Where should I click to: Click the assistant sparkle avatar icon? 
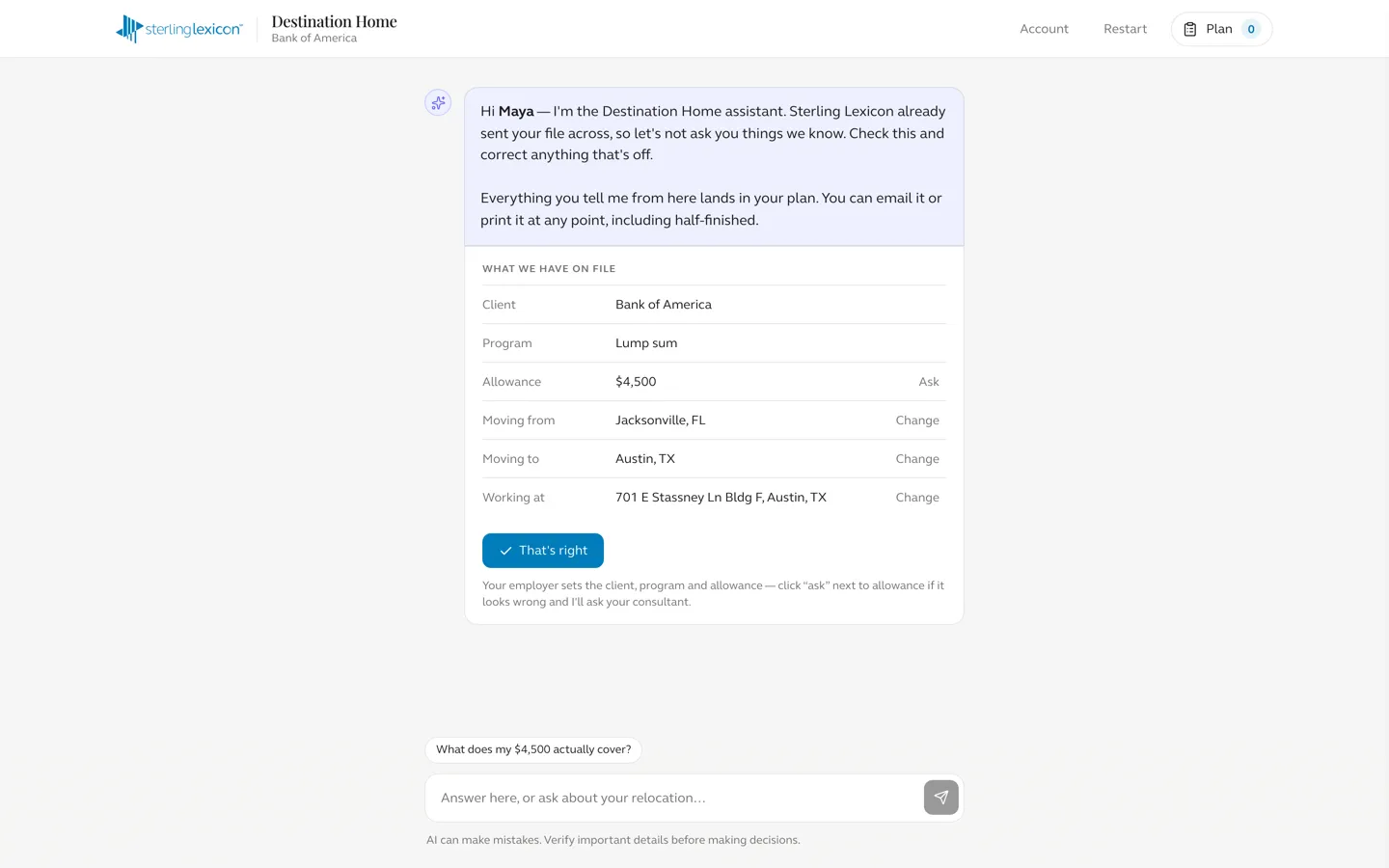tap(438, 102)
